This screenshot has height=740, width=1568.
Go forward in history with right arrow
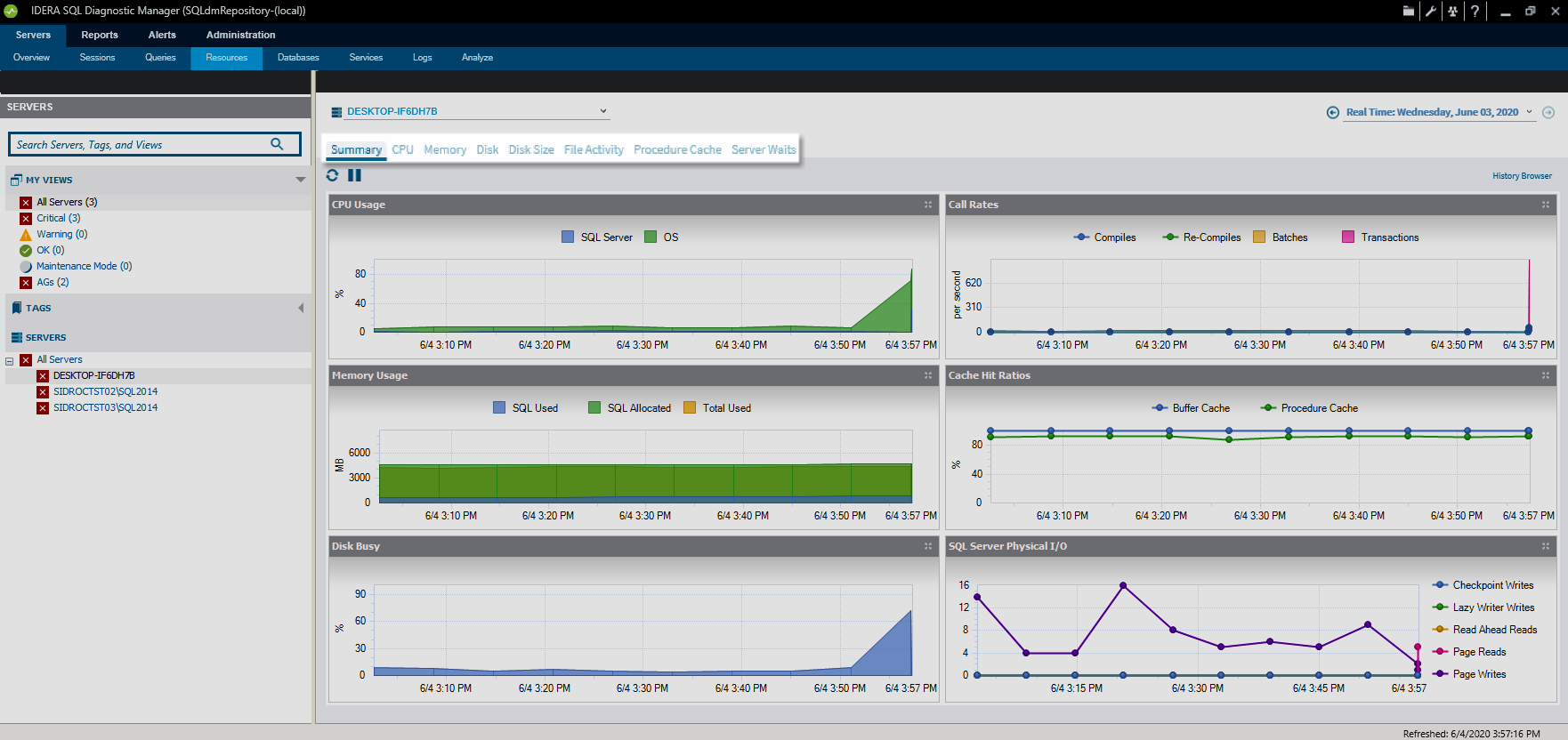click(1548, 112)
